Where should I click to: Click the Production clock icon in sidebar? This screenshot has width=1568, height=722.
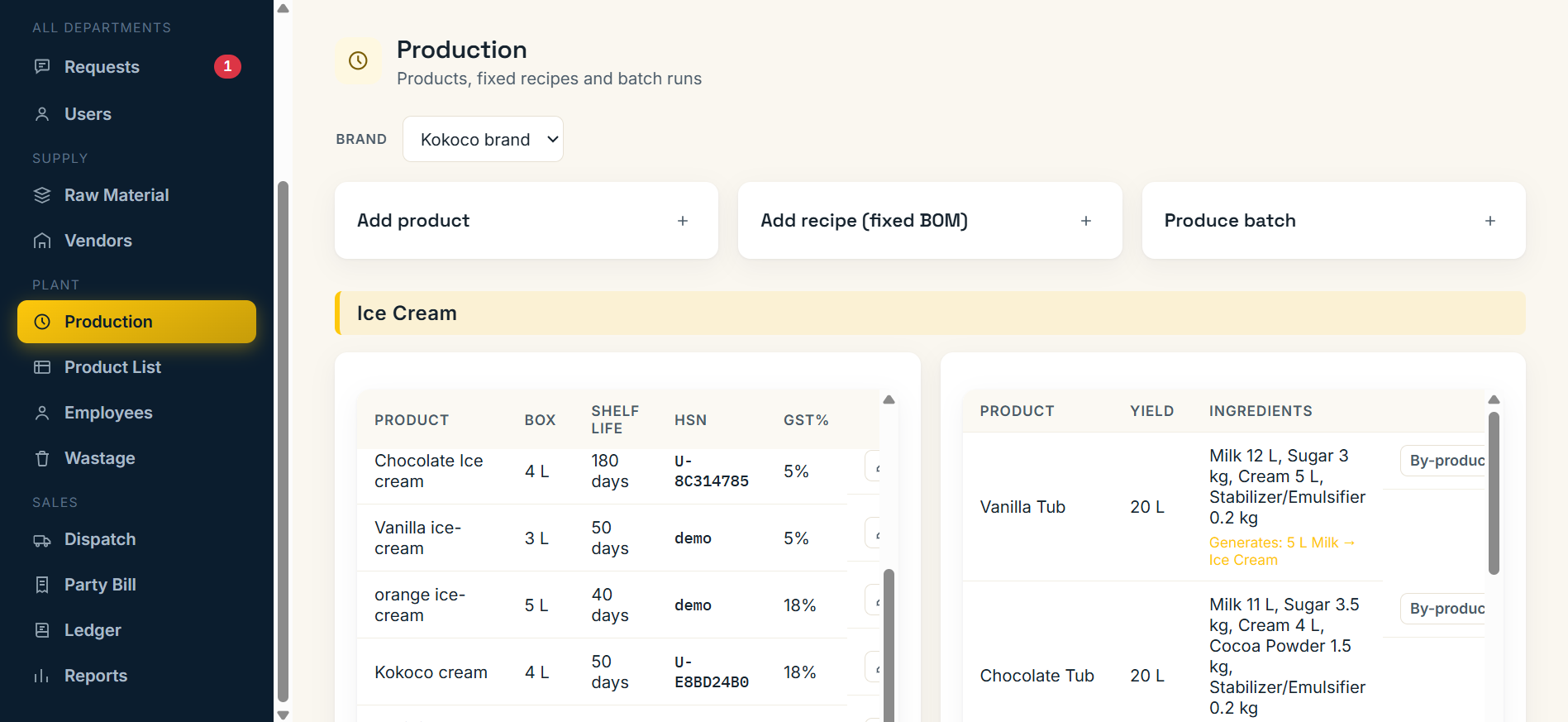pos(42,322)
